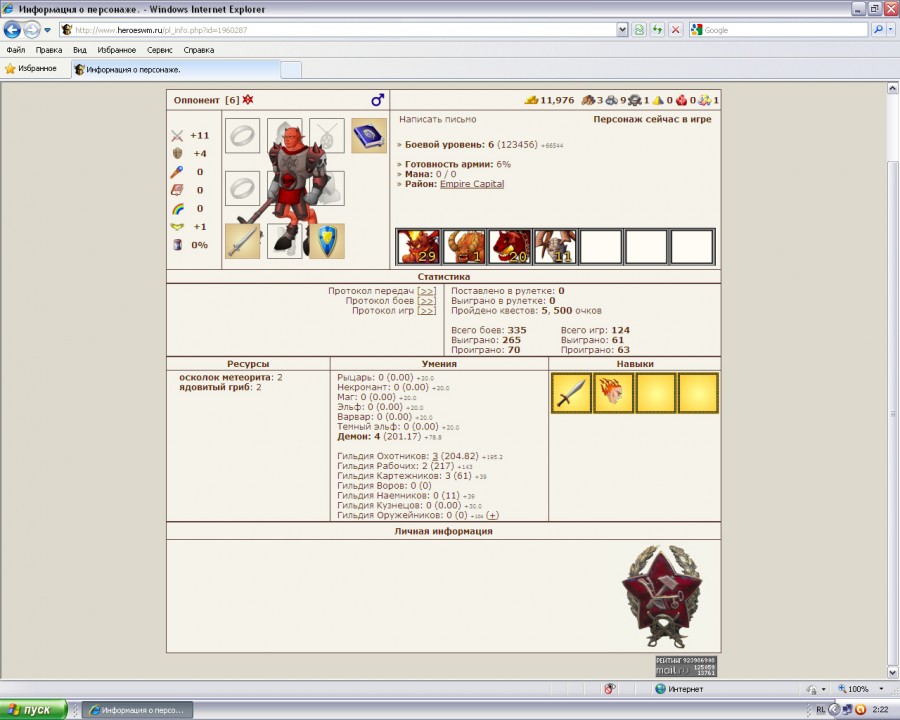900x720 pixels.
Task: Open the Правка menu
Action: [x=49, y=50]
